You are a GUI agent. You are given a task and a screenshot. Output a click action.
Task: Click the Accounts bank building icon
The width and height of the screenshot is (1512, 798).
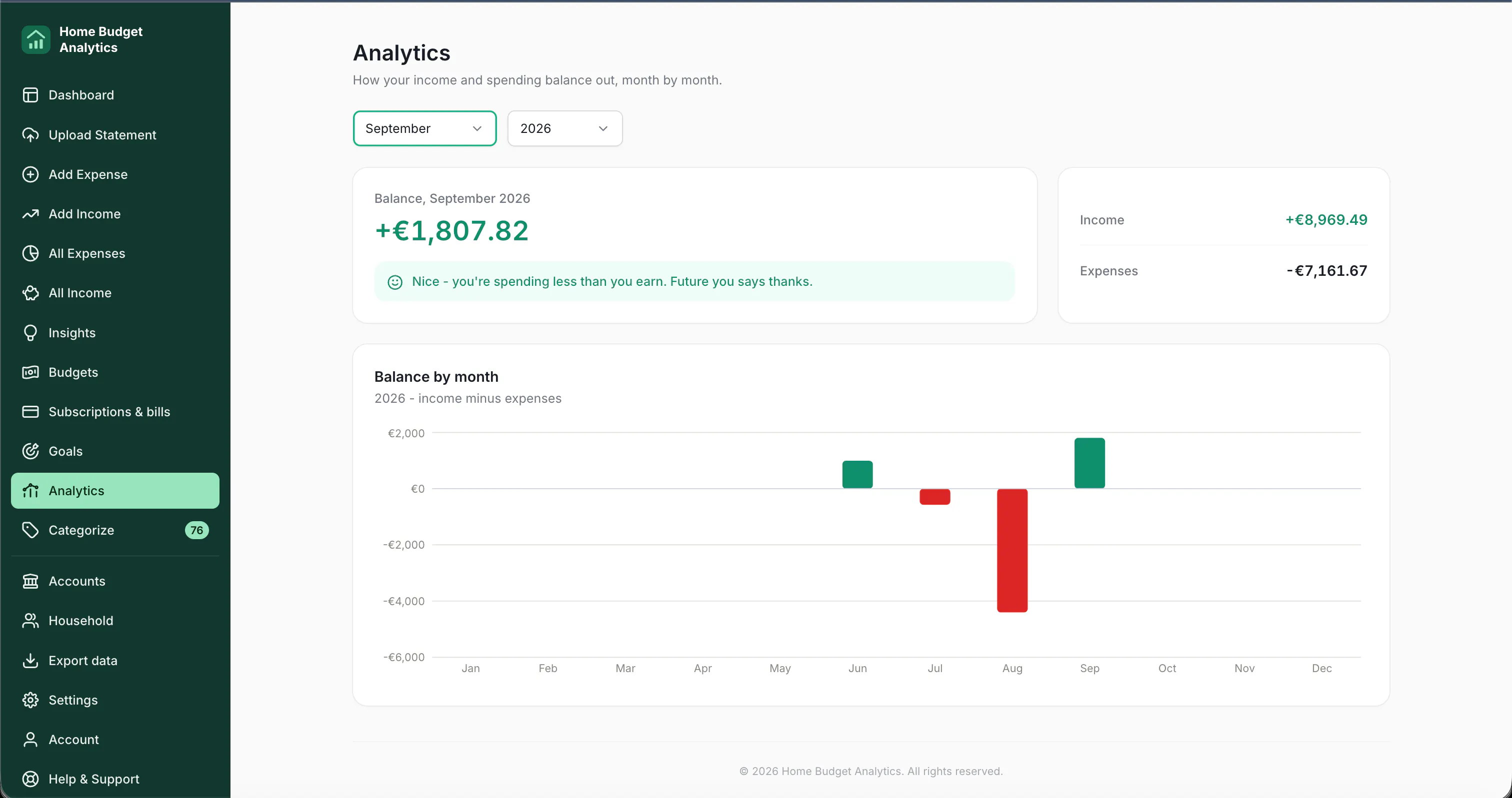(30, 581)
